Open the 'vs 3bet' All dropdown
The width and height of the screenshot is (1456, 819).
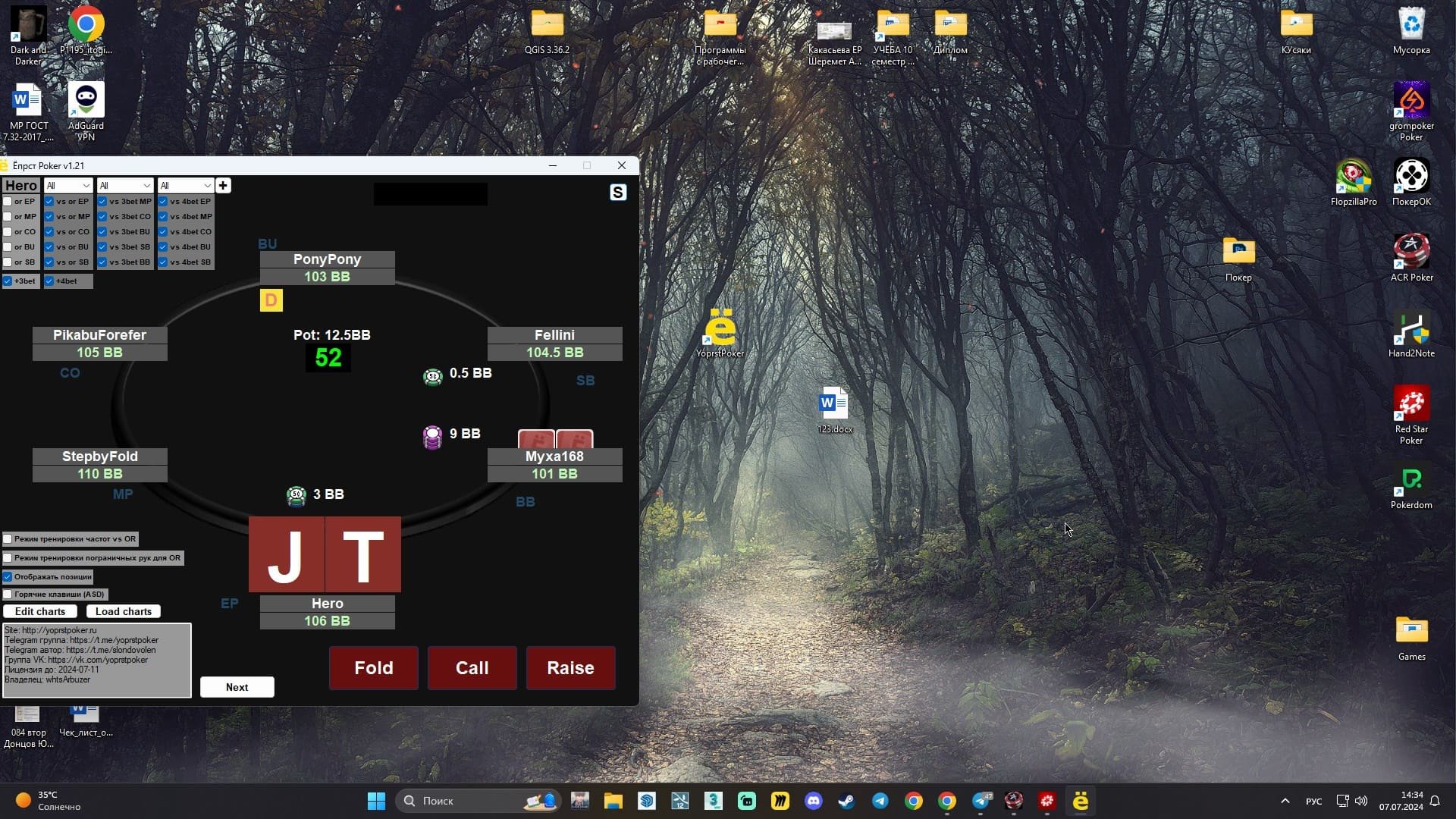tap(125, 186)
